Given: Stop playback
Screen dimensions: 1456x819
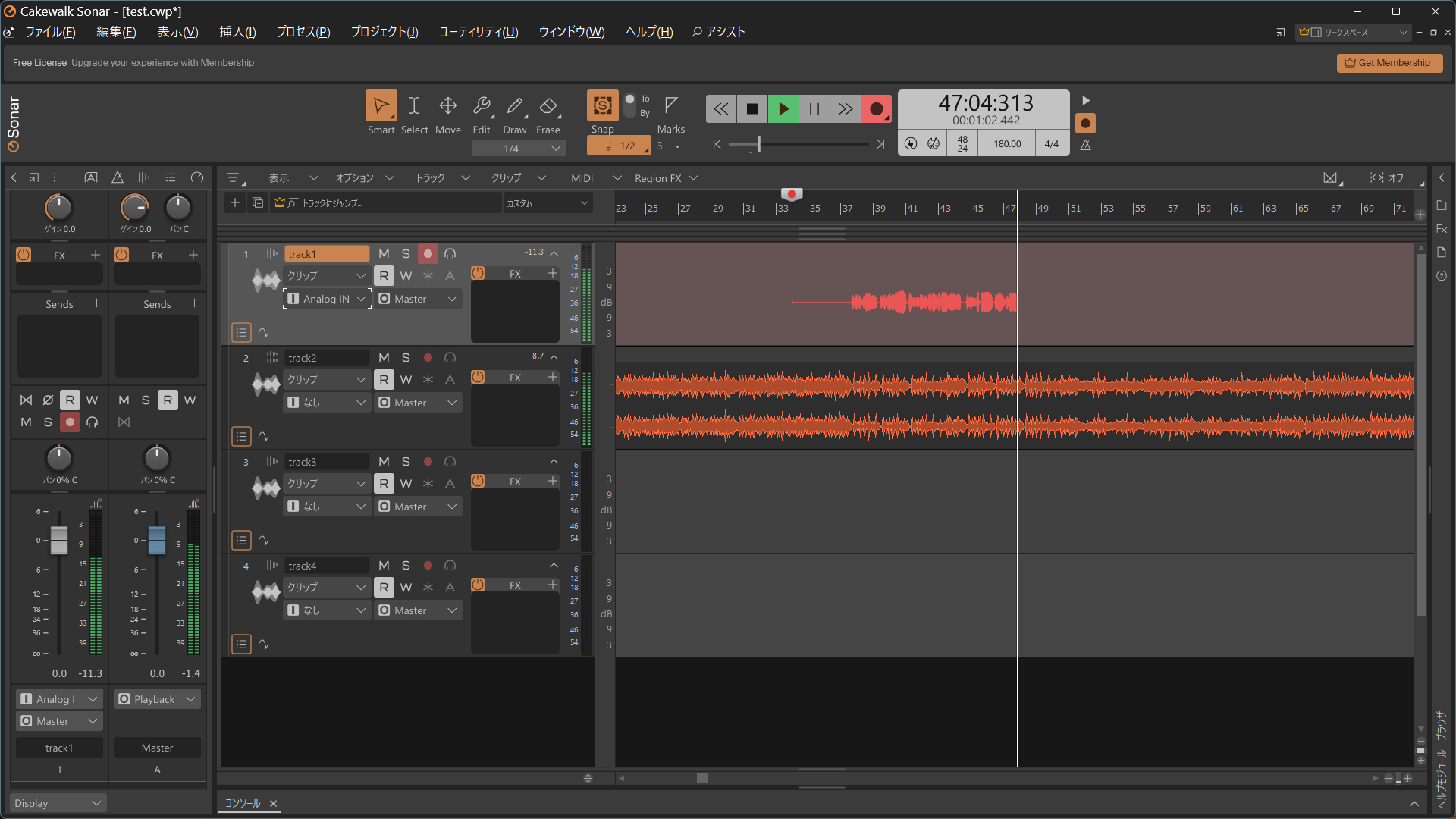Looking at the screenshot, I should 752,109.
